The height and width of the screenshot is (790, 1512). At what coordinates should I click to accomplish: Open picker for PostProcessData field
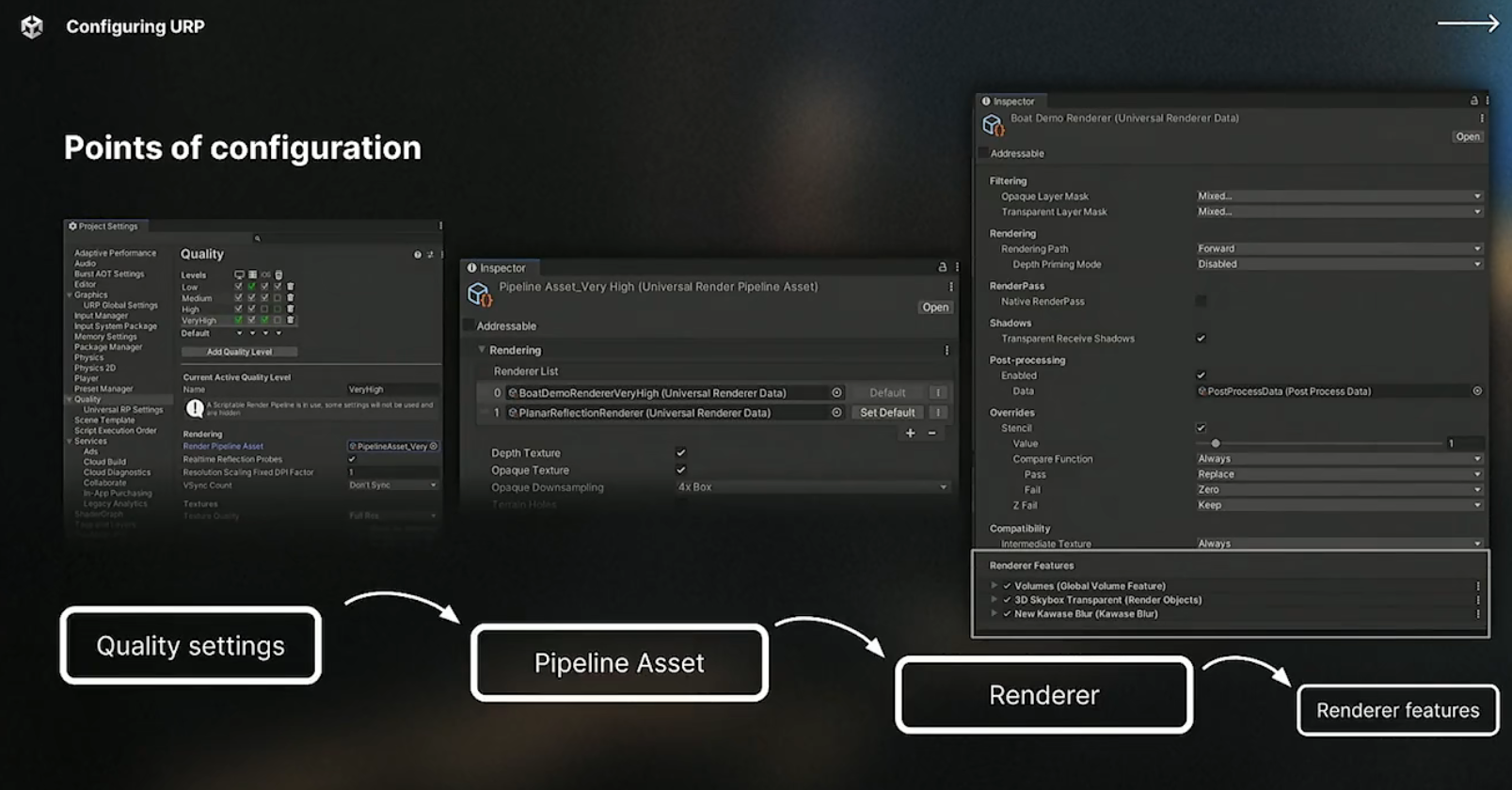click(x=1477, y=391)
